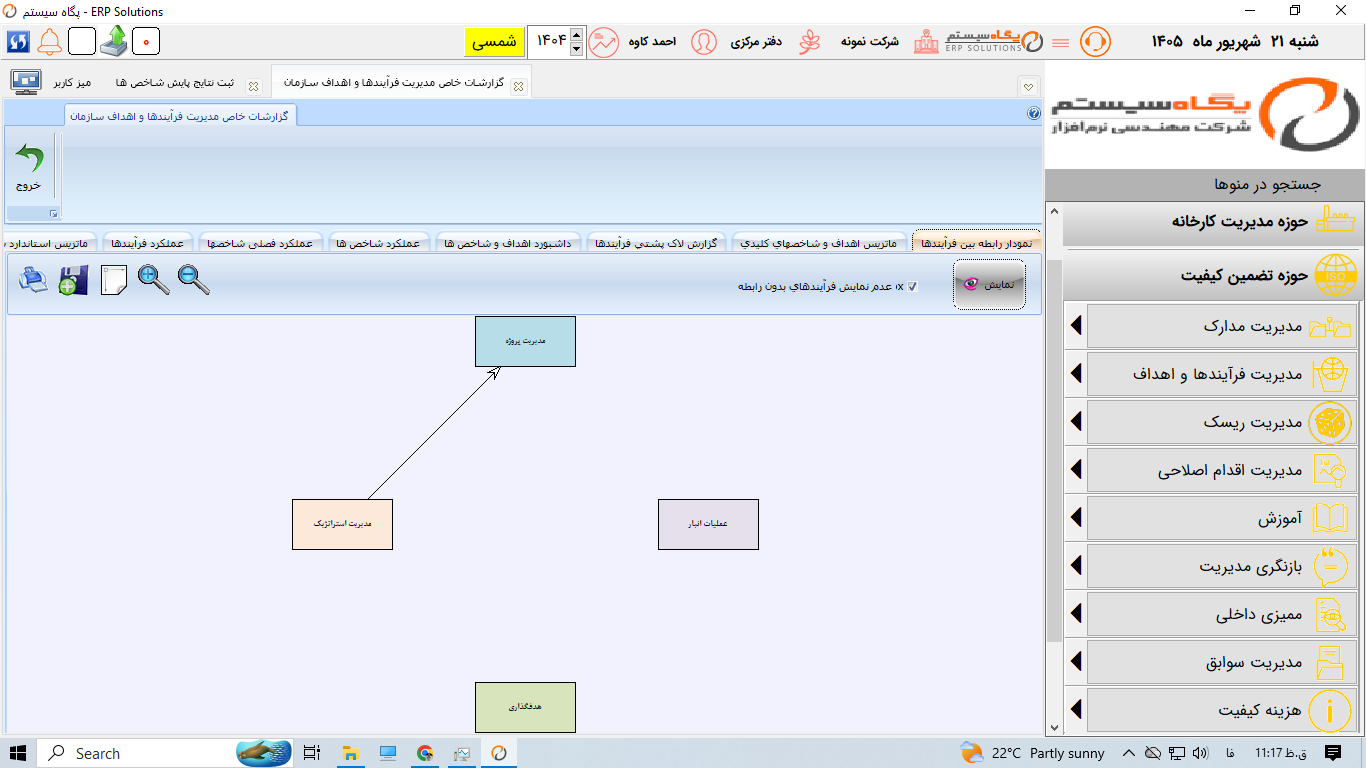Click the نمایش display button
The image size is (1366, 768).
tap(989, 284)
